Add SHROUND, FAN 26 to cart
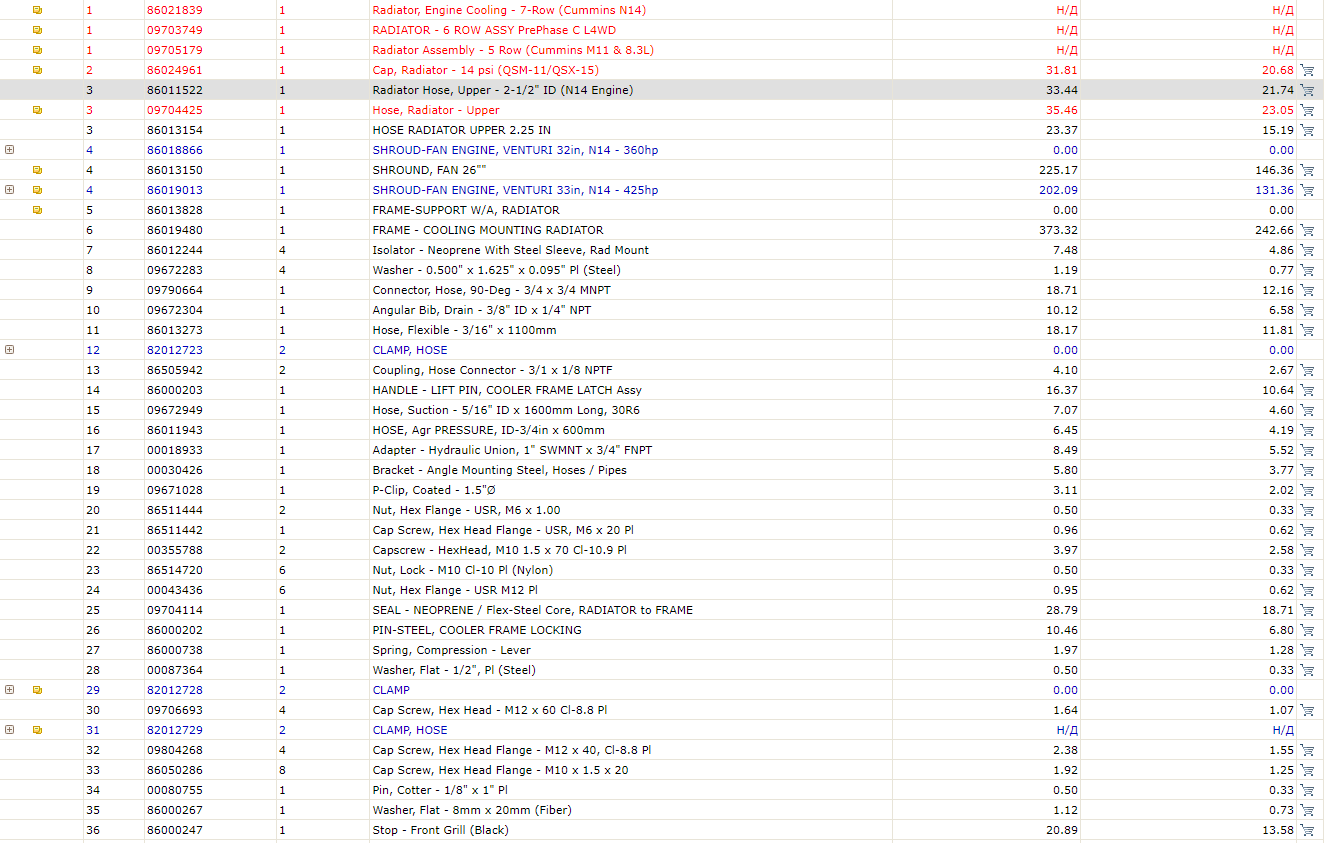1324x843 pixels. point(1307,170)
